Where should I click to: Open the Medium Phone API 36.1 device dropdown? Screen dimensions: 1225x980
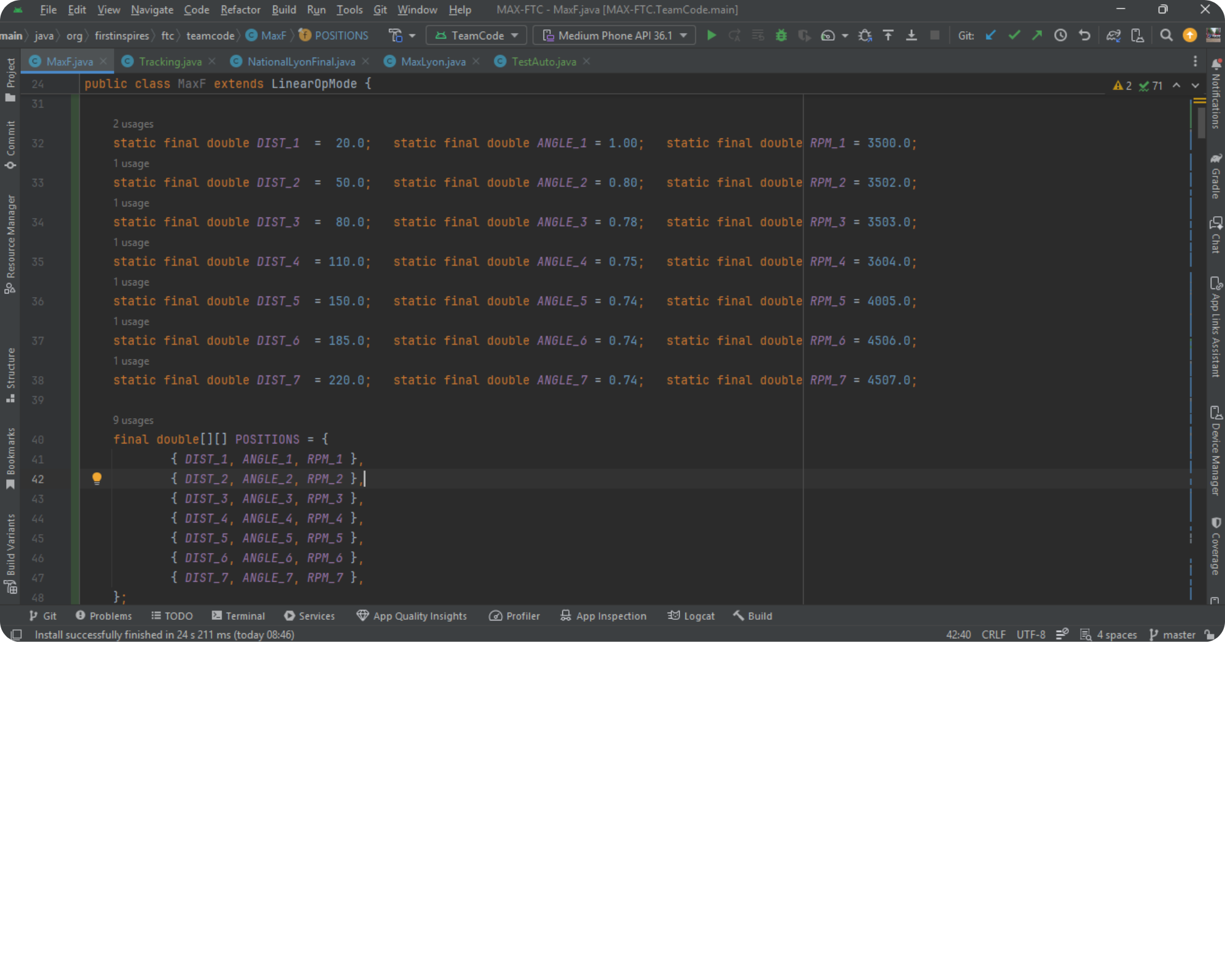click(614, 36)
